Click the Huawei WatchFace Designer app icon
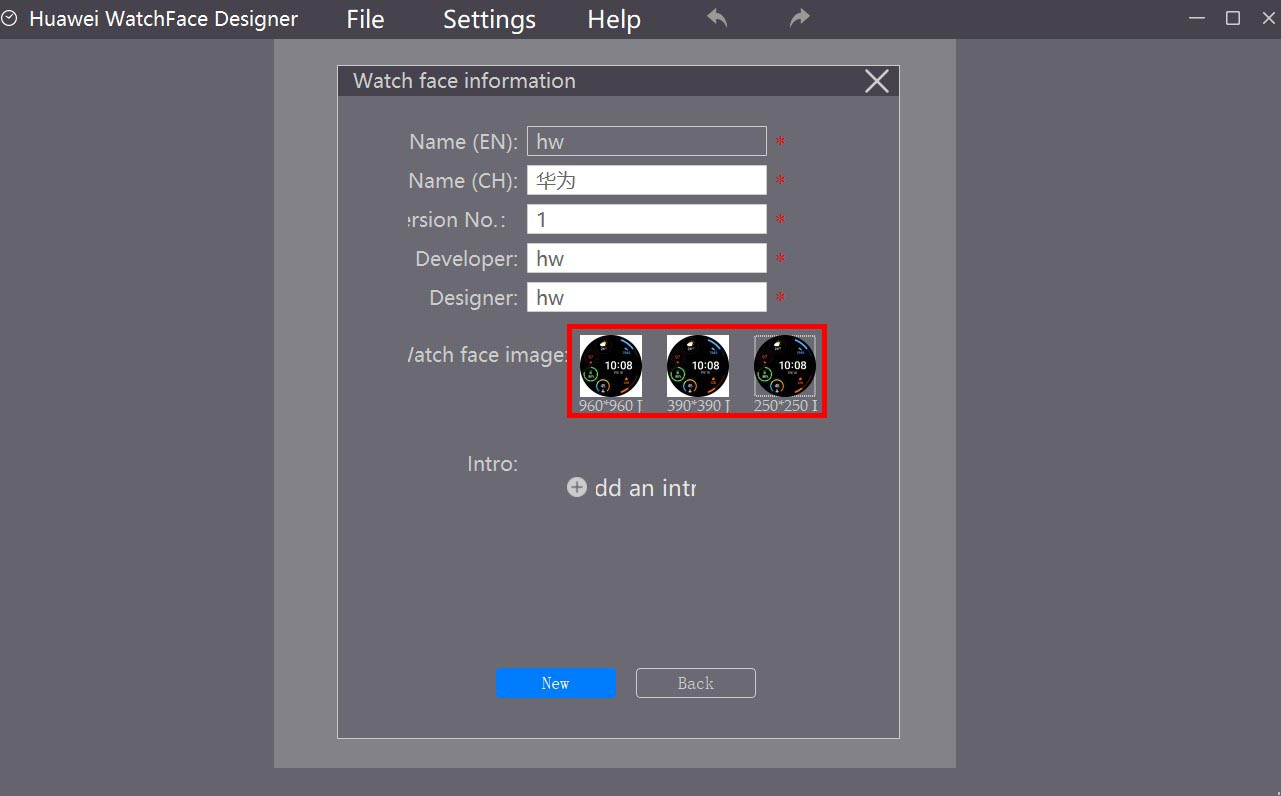Viewport: 1281px width, 796px height. (9, 18)
